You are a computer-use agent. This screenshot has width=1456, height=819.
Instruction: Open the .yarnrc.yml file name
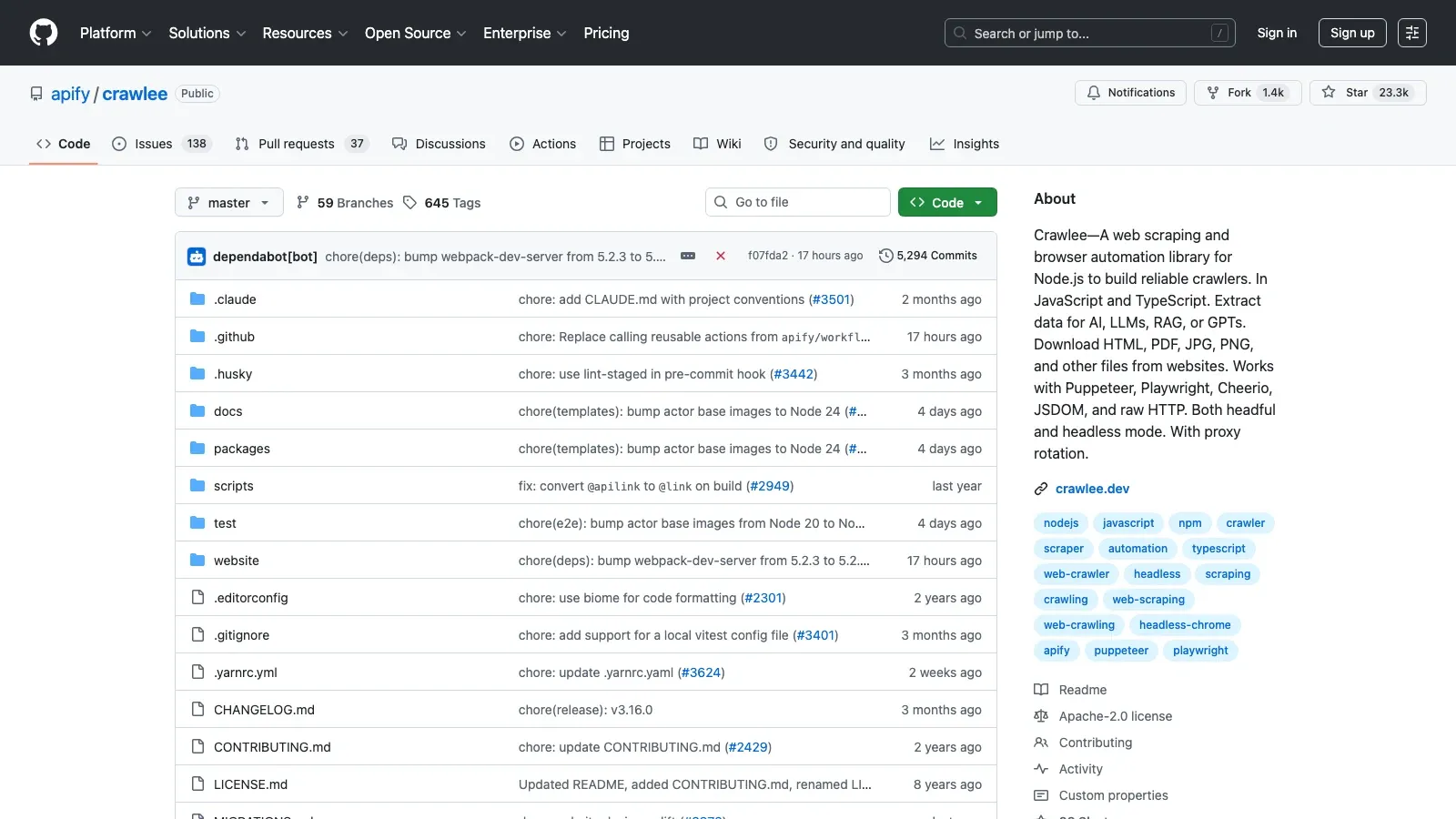[x=246, y=672]
